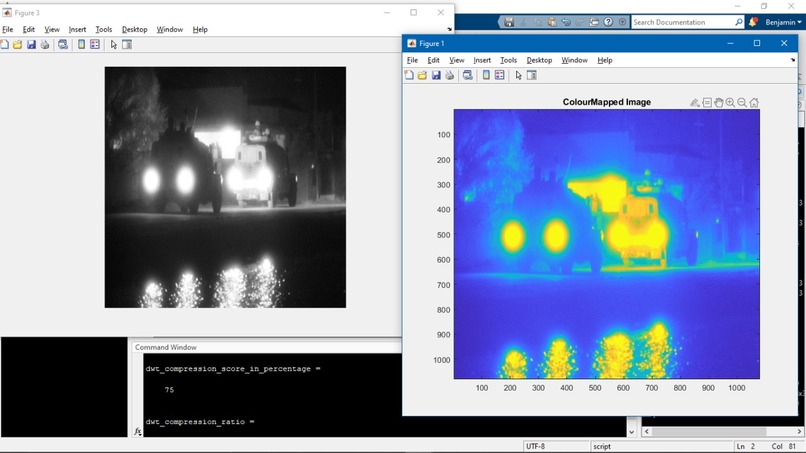Click Link Plot icon in Figure 3 toolbar
Screen dimensions: 806x453
coord(63,45)
